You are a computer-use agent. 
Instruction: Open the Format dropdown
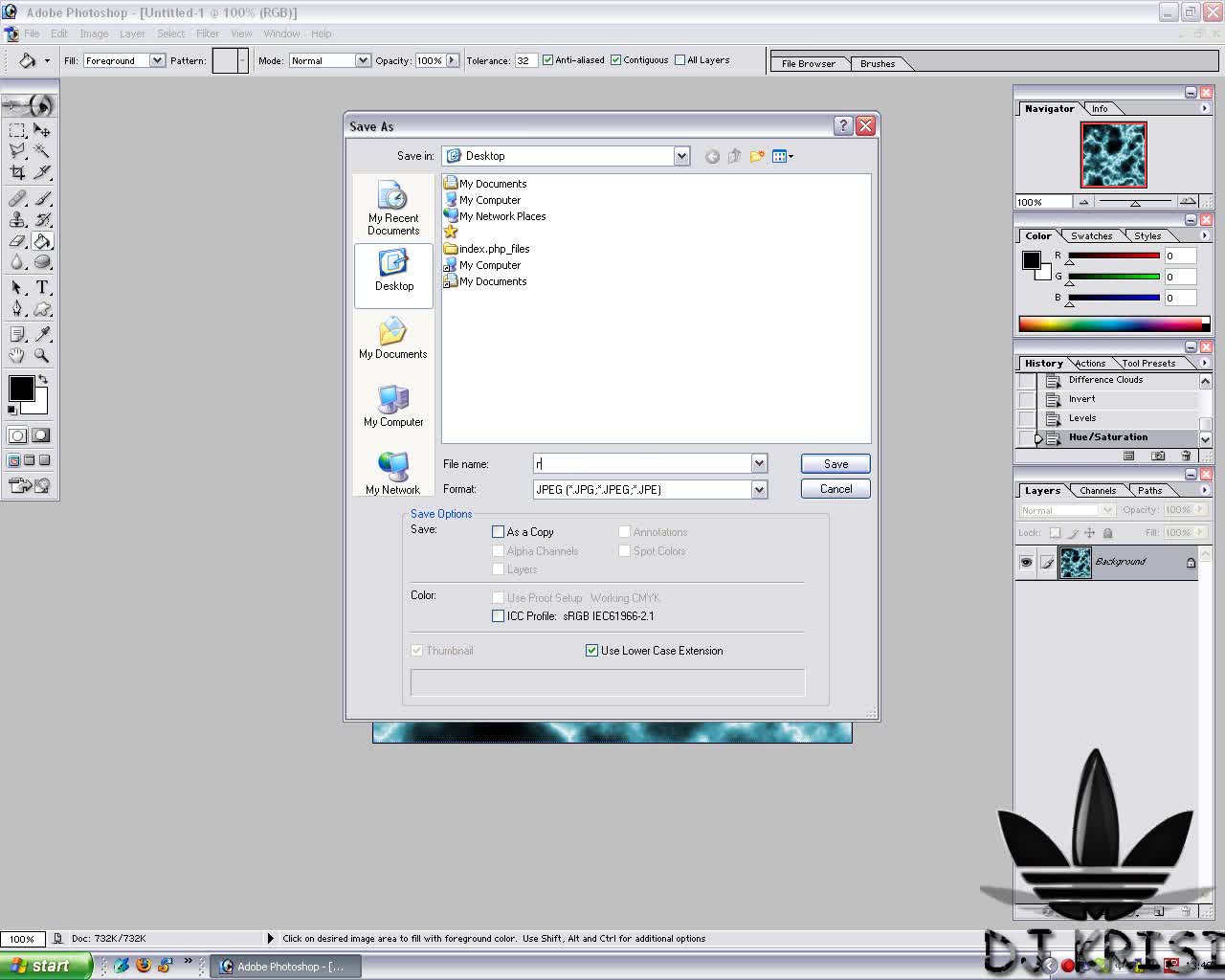point(759,490)
